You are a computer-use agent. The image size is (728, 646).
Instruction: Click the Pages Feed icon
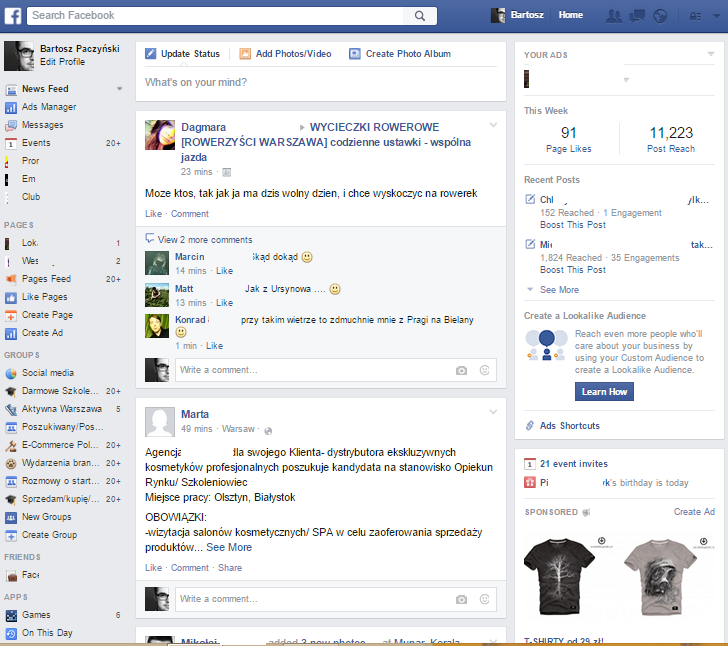pyautogui.click(x=11, y=280)
